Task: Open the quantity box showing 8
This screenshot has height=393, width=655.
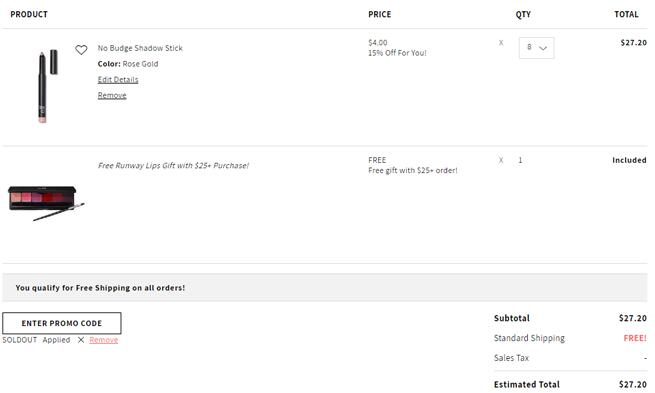Action: tap(536, 48)
